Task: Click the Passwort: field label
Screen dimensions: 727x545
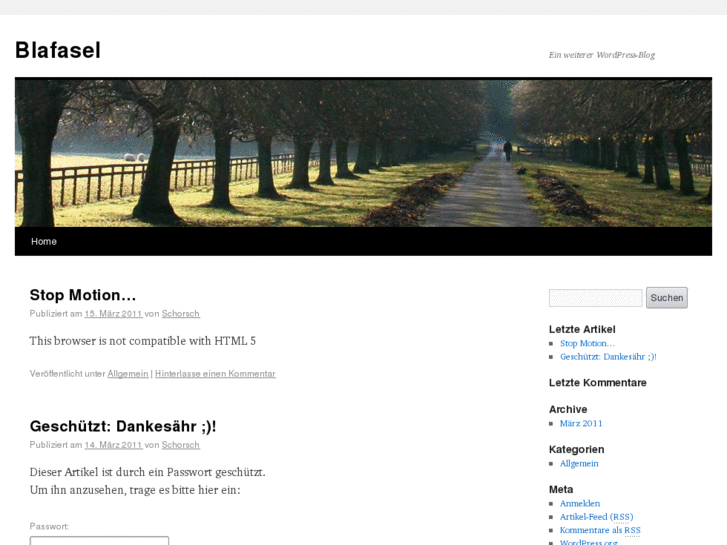Action: click(x=49, y=526)
